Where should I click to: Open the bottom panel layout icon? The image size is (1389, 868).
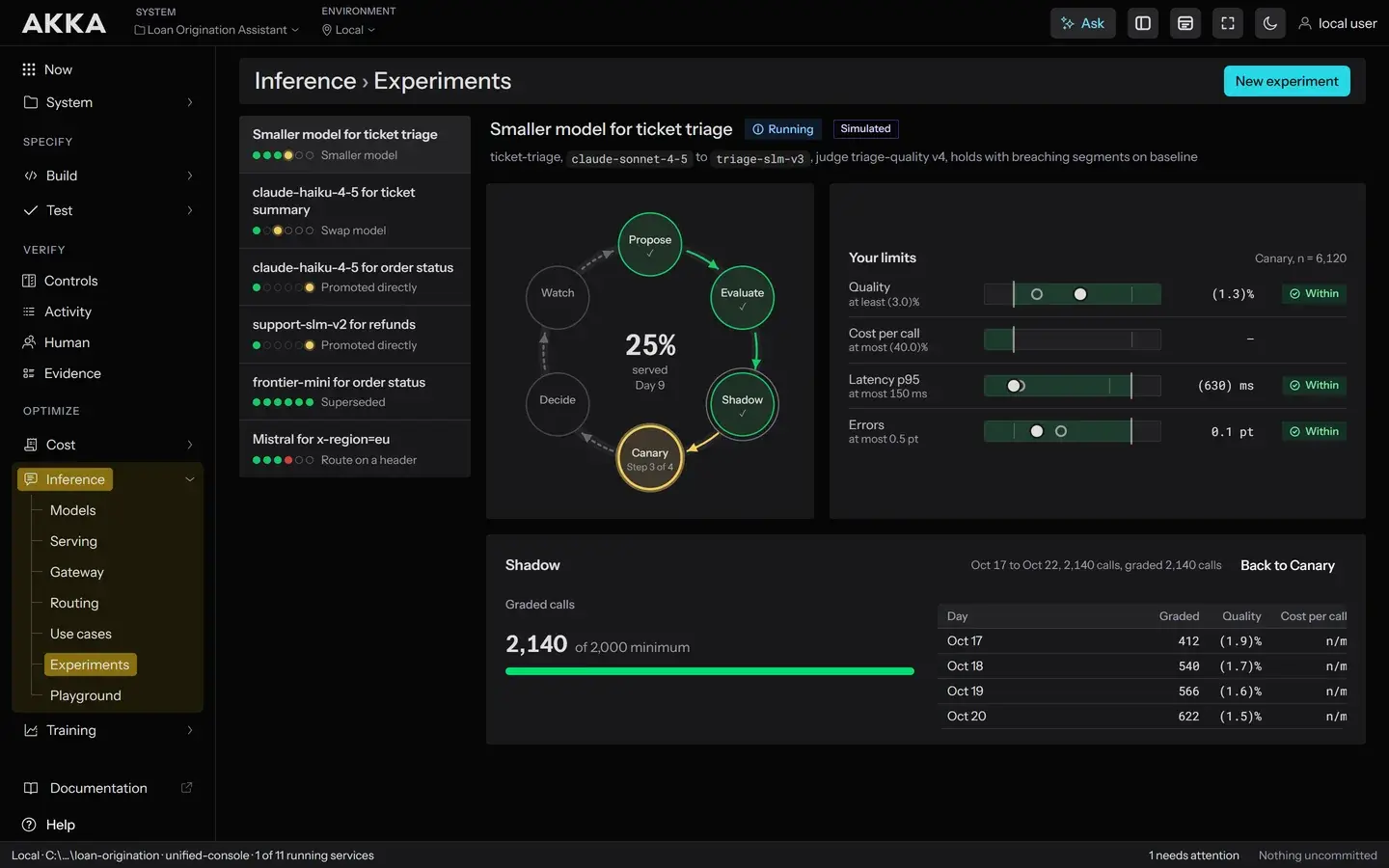[x=1185, y=23]
